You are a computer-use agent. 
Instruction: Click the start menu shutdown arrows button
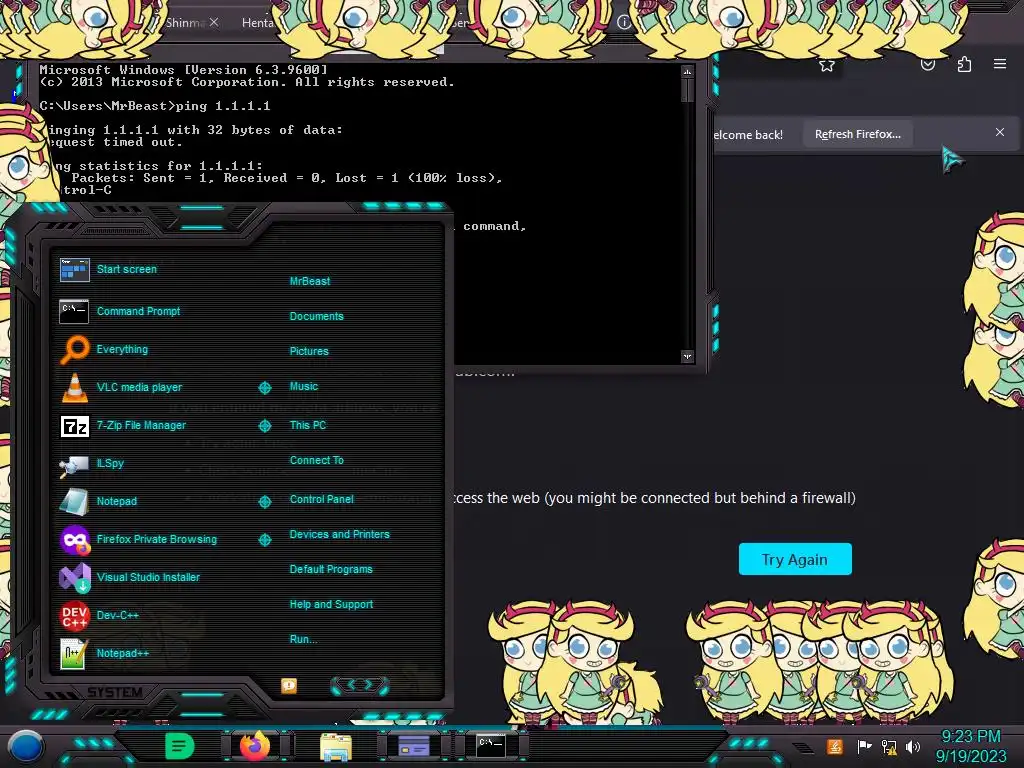click(360, 685)
